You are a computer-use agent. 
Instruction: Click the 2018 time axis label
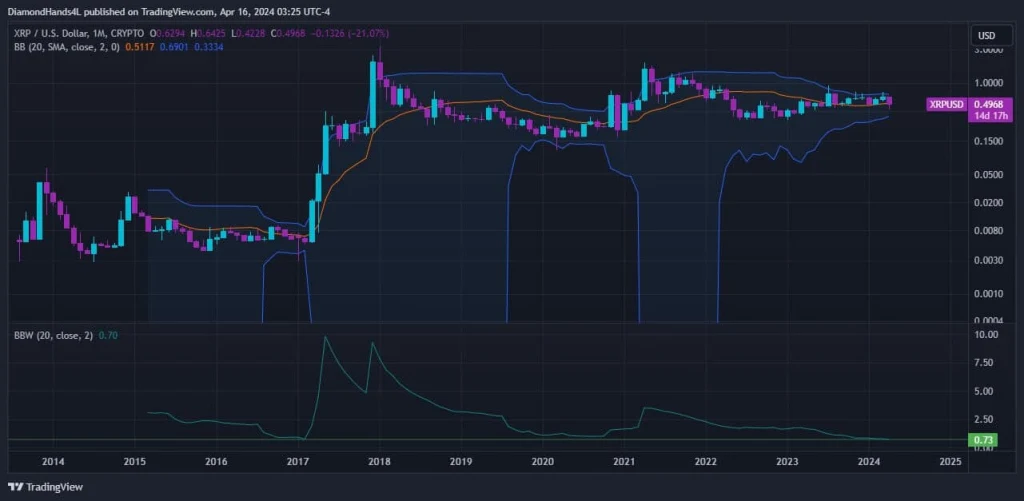pyautogui.click(x=379, y=461)
